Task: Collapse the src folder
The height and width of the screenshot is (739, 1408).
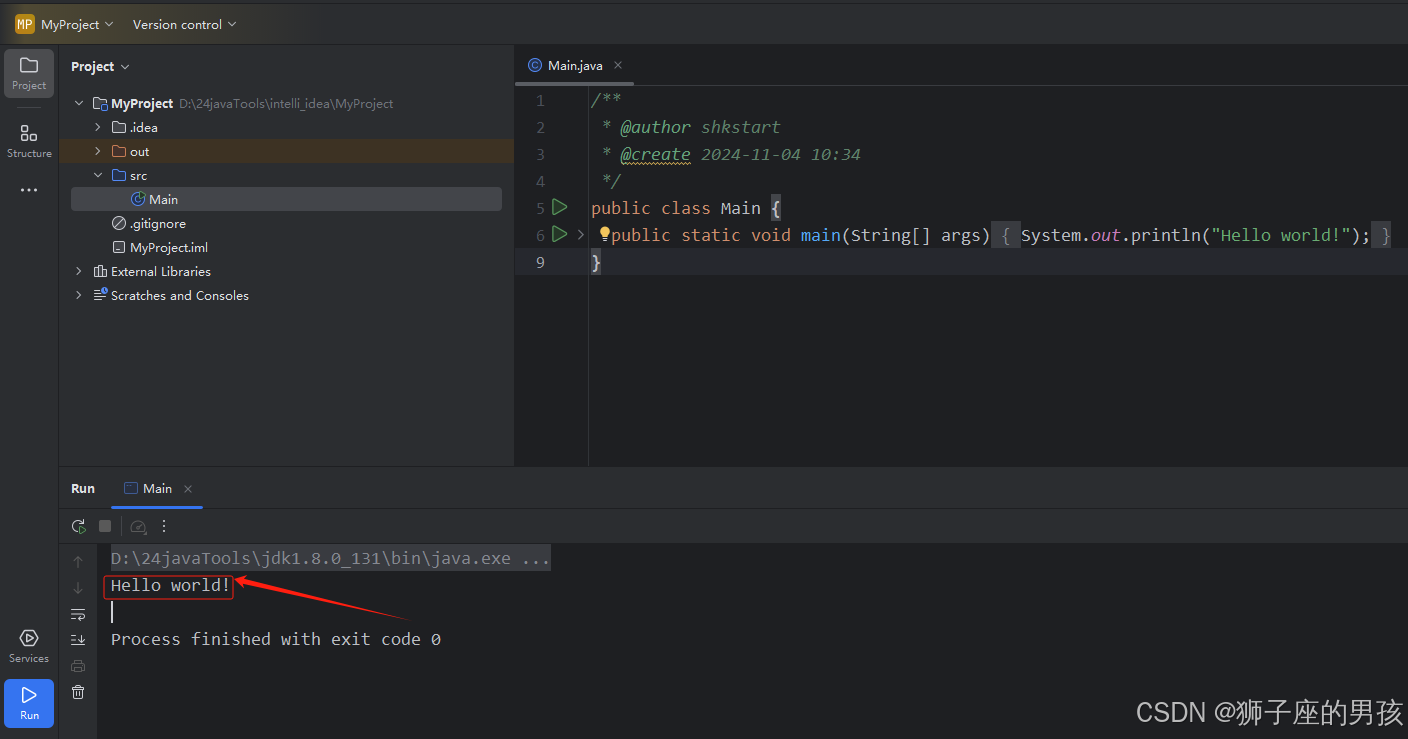Action: [98, 175]
